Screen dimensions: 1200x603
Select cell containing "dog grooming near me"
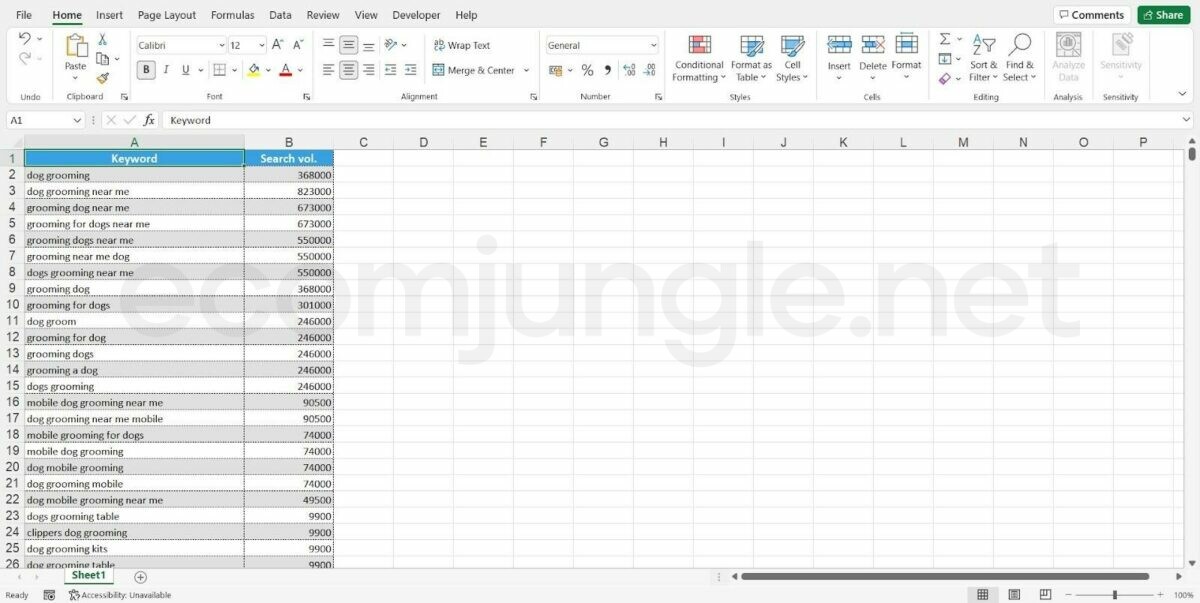click(134, 191)
